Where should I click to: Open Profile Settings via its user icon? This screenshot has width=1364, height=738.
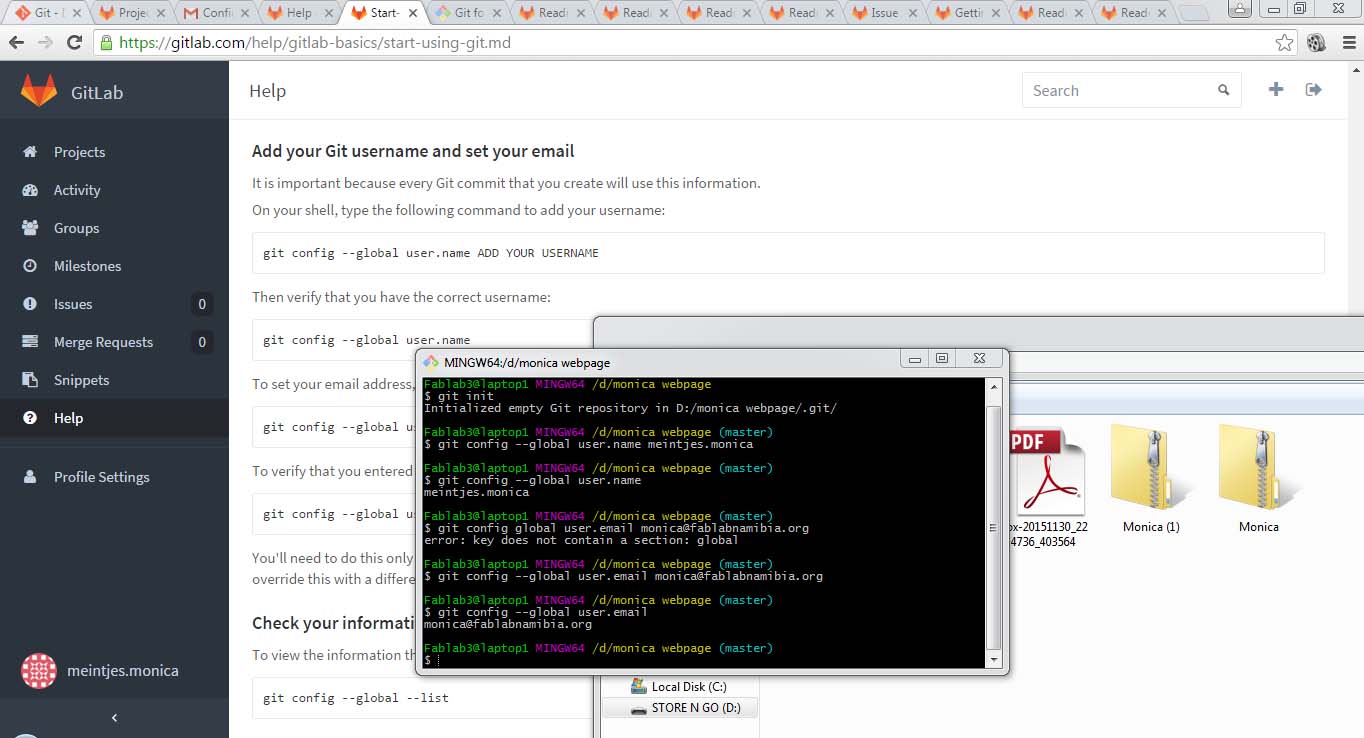point(30,477)
